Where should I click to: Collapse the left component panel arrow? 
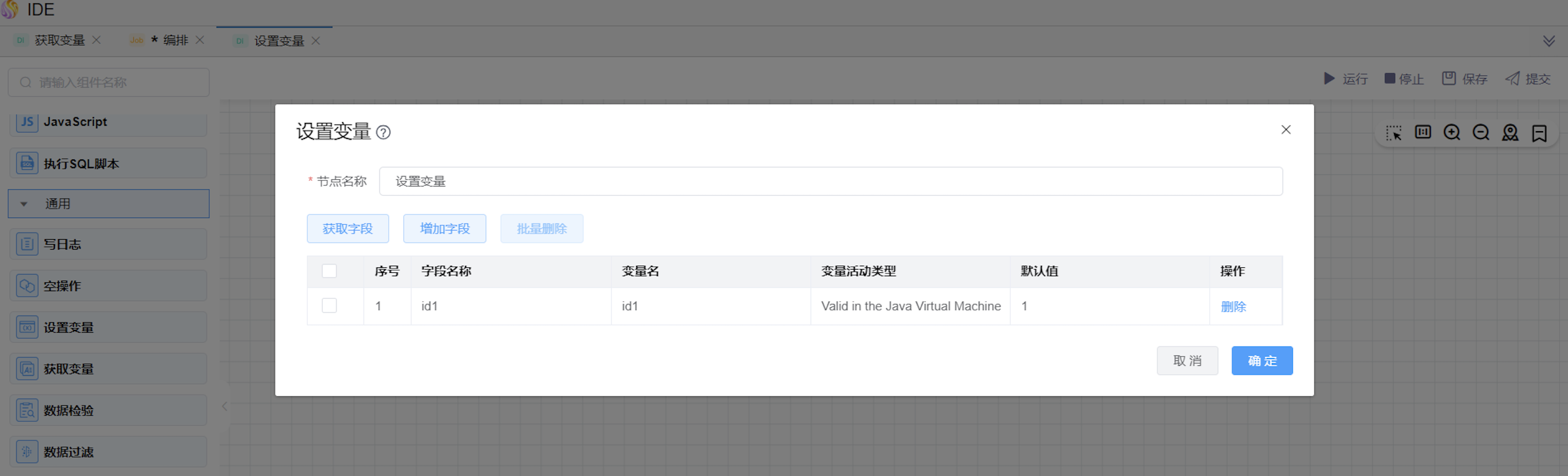coord(225,406)
